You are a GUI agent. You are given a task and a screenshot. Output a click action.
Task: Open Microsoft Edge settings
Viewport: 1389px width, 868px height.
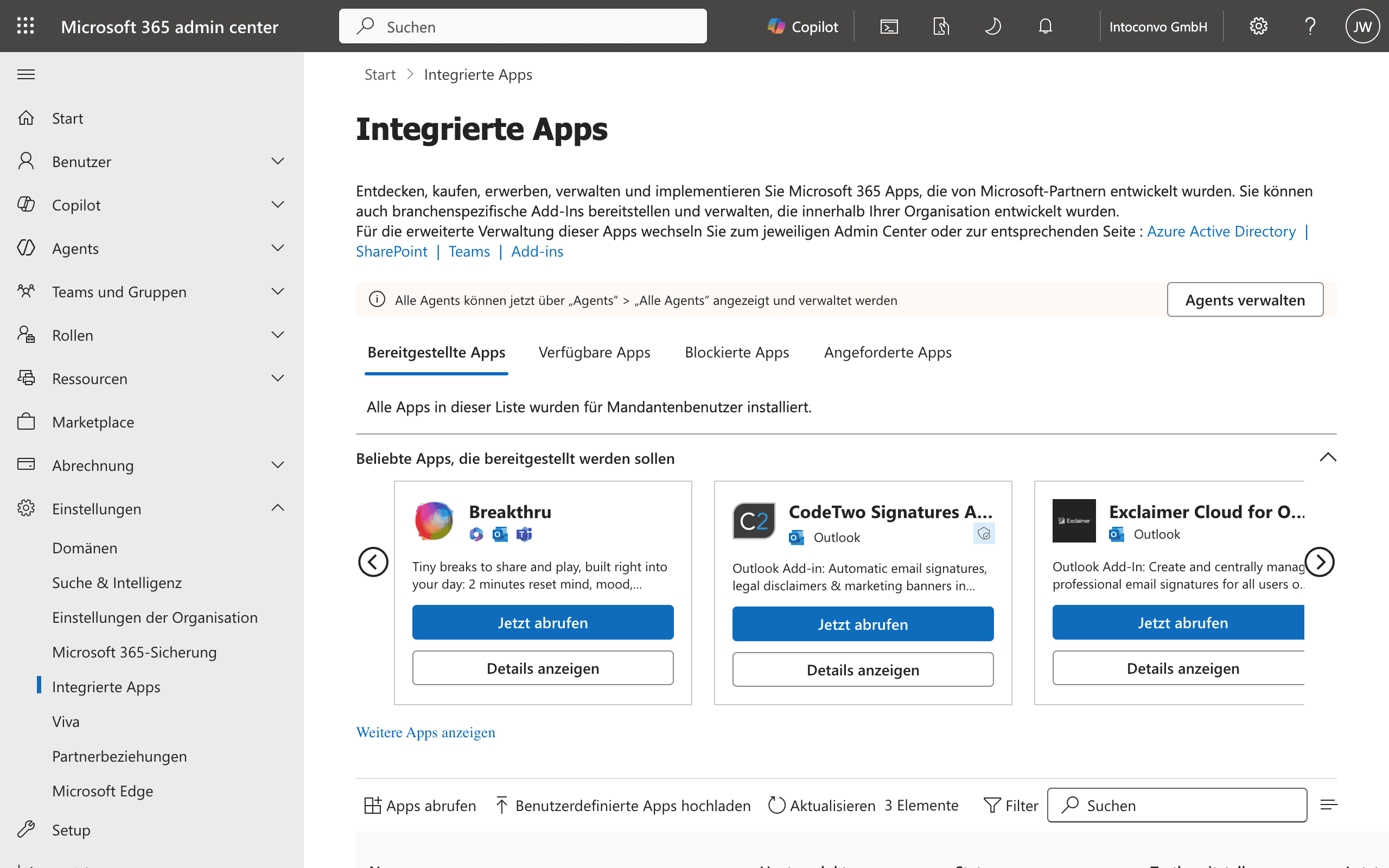[x=103, y=791]
